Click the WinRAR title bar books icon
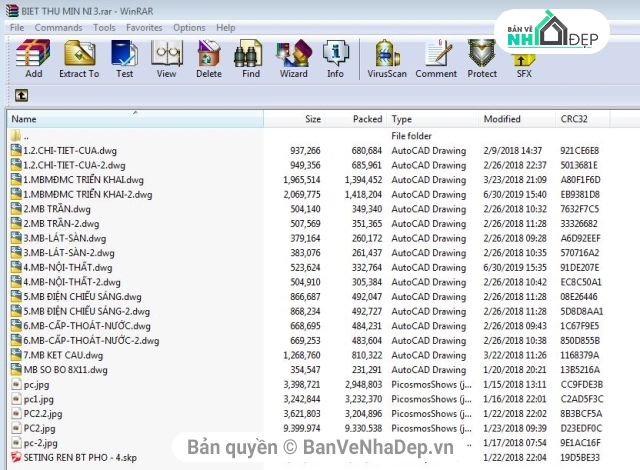 [x=12, y=11]
